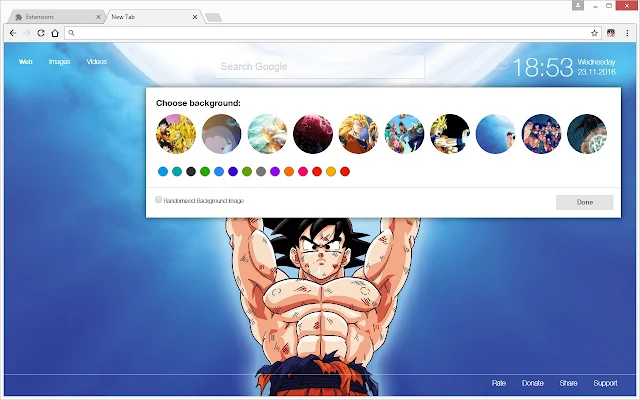This screenshot has width=640, height=400.
Task: Choose the colorful sky battle group thumbnail
Action: (x=404, y=134)
